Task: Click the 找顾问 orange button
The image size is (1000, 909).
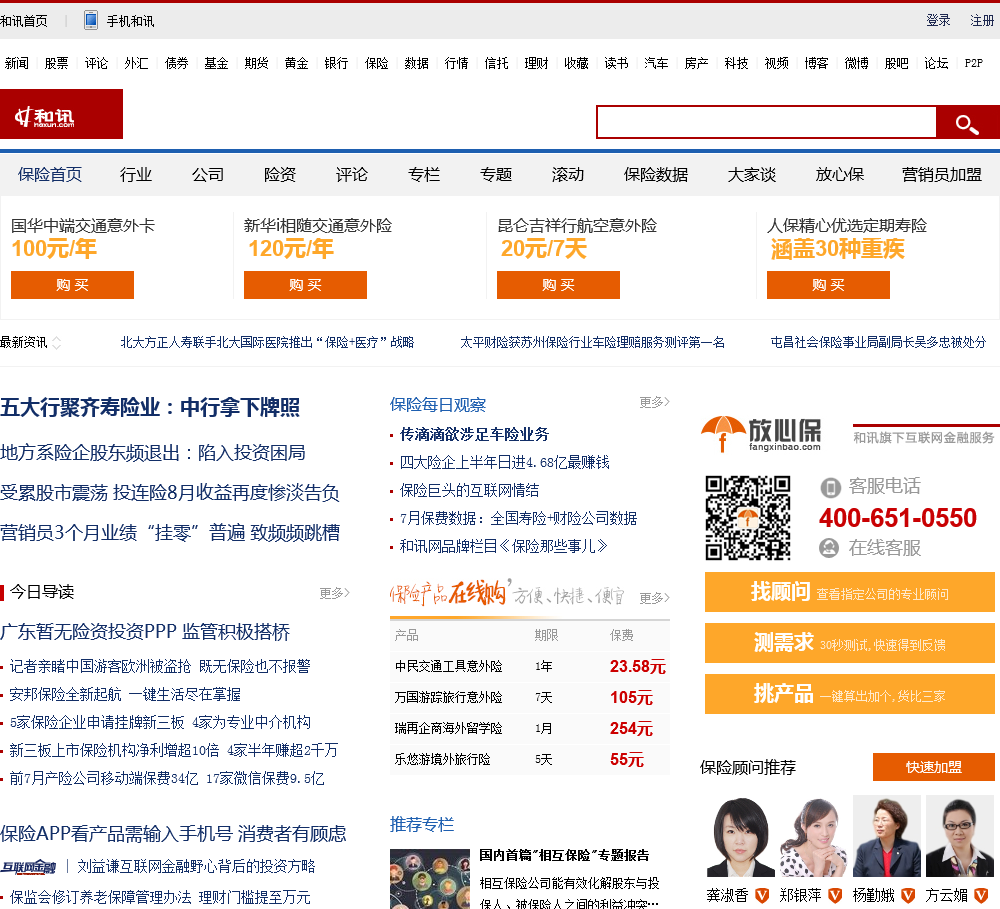Action: [849, 592]
